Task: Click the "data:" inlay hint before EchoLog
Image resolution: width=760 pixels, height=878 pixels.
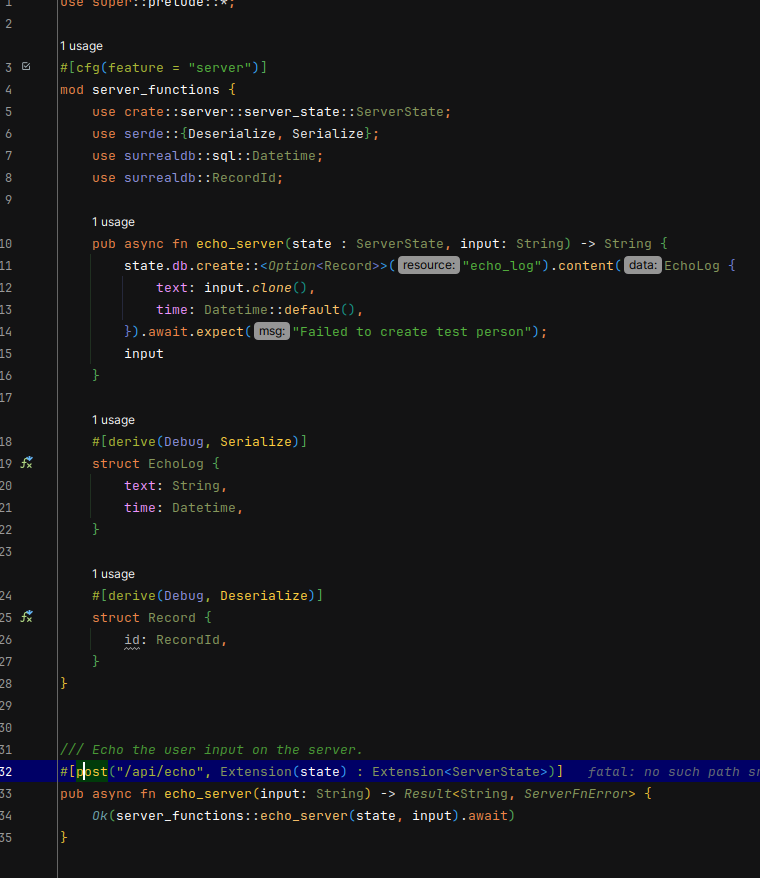Action: (x=643, y=266)
